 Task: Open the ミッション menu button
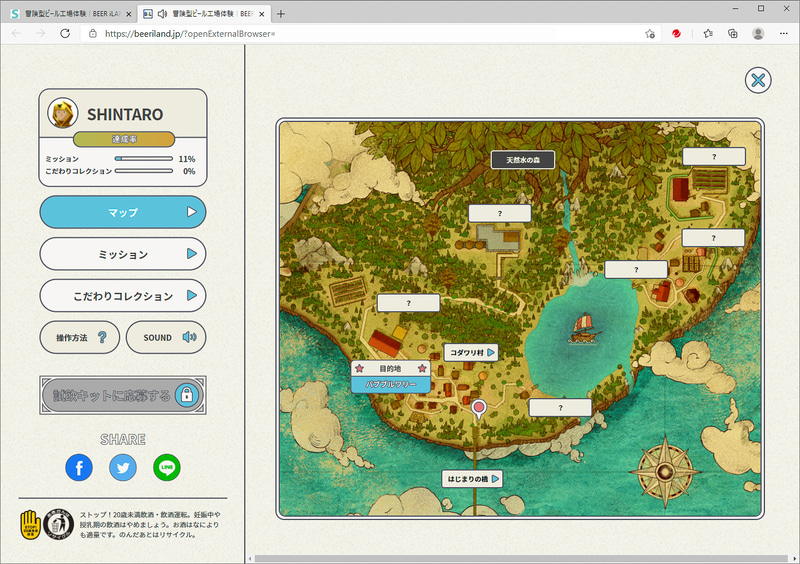tap(123, 254)
